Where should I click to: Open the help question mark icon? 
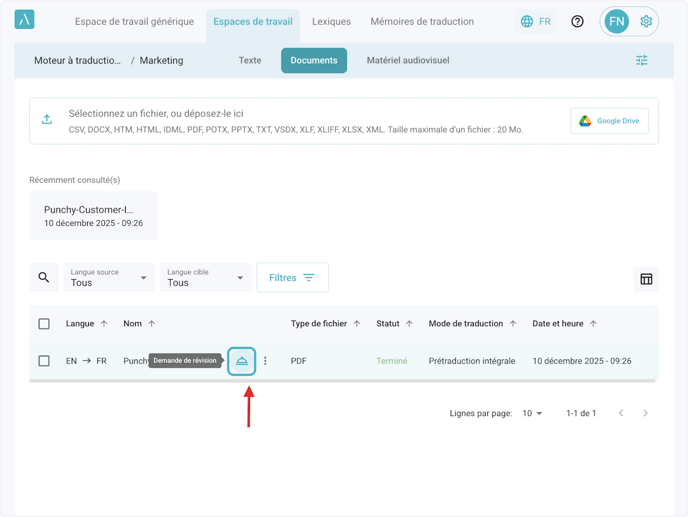click(x=577, y=21)
